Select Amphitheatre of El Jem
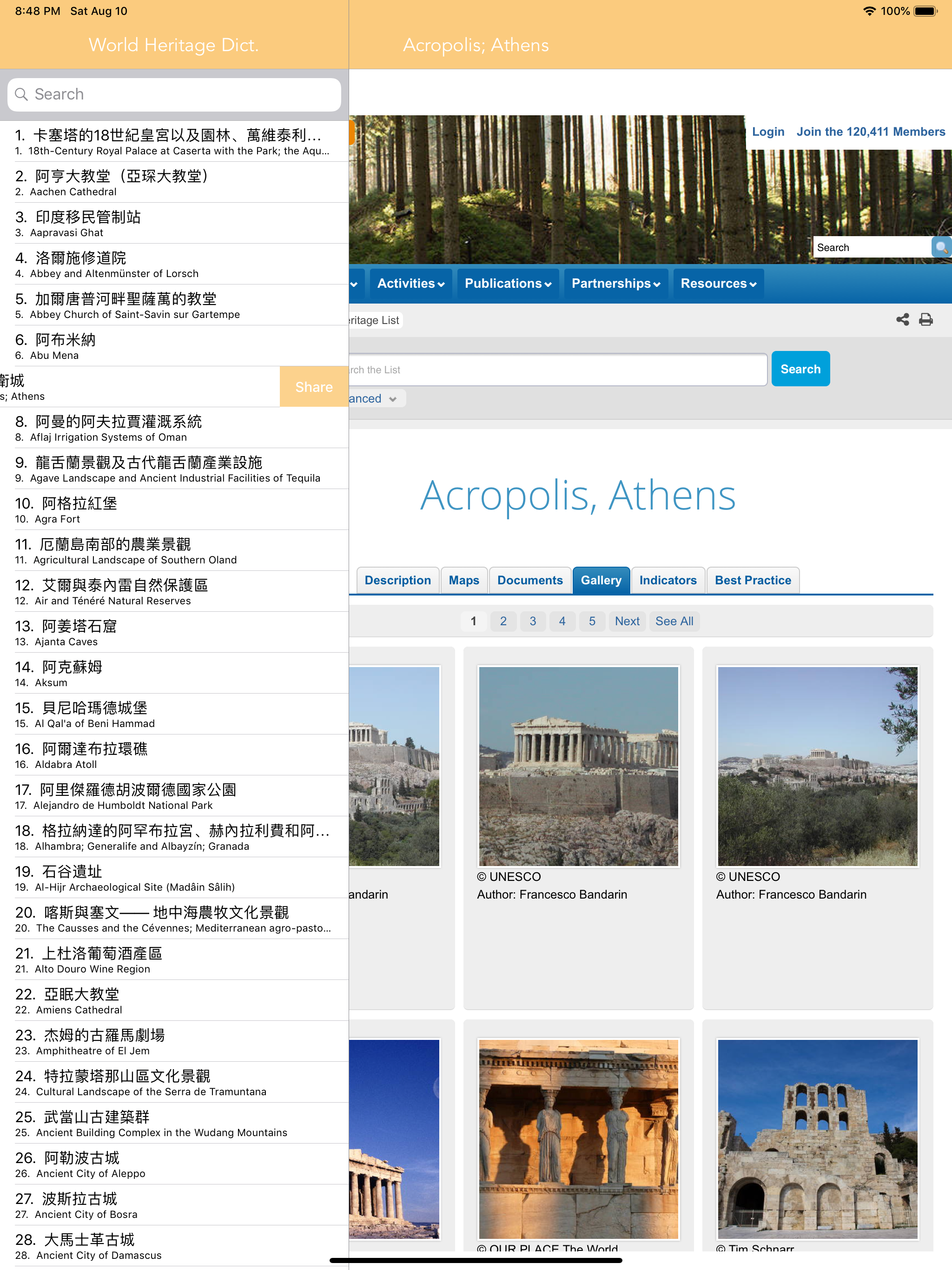952x1270 pixels. click(x=174, y=1041)
